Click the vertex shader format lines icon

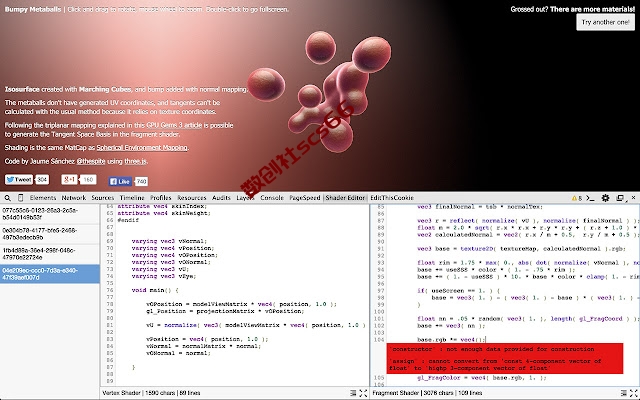[x=353, y=393]
